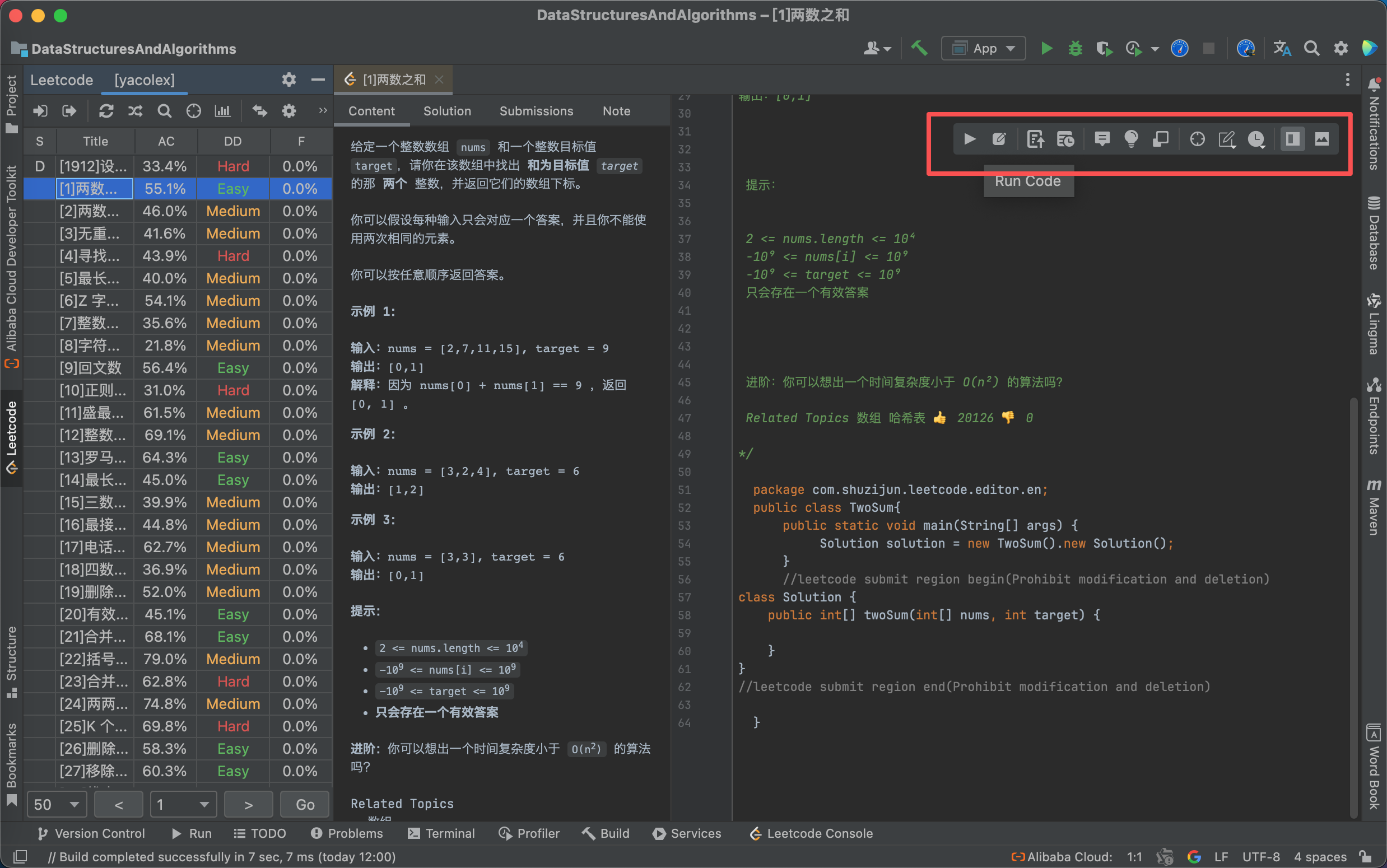The image size is (1387, 868).
Task: Click the crosshair position icon in editor toolbar
Action: tap(1197, 139)
